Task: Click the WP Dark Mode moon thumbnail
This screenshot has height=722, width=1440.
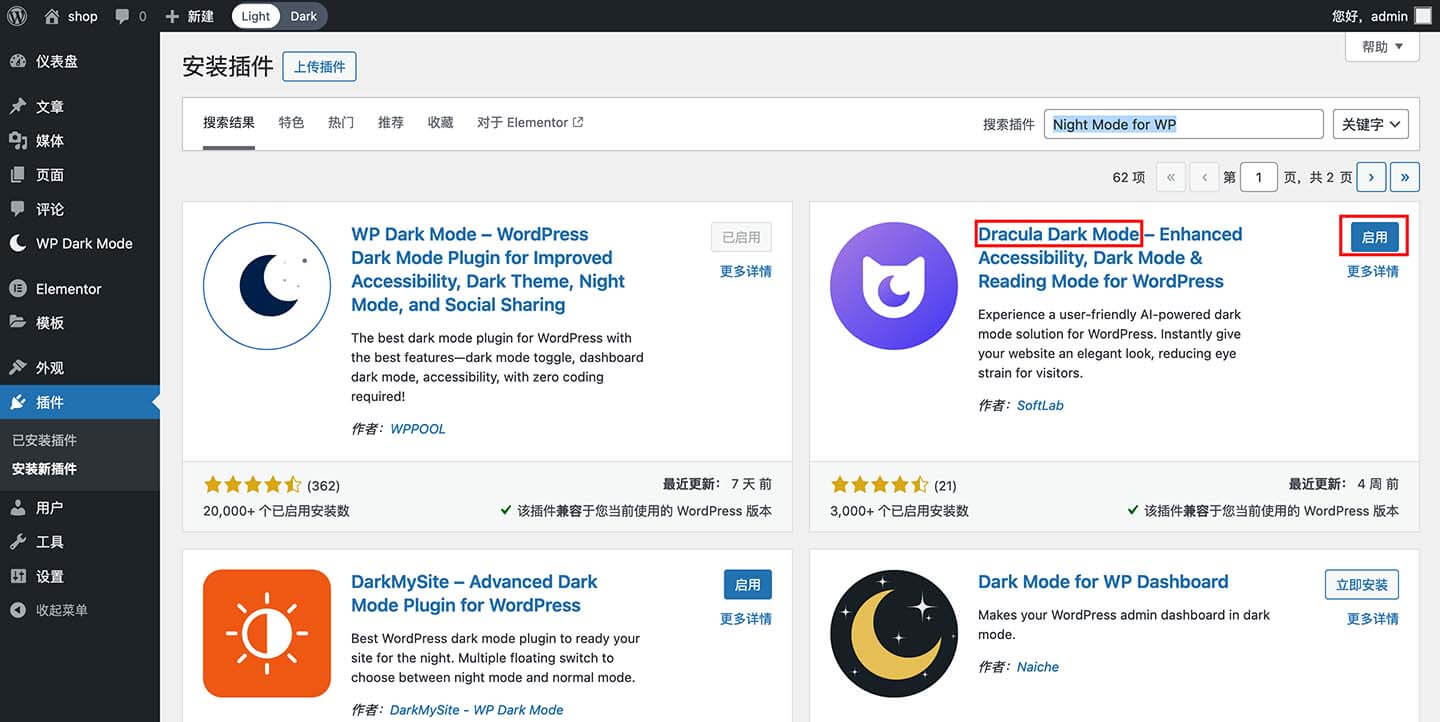Action: point(267,286)
